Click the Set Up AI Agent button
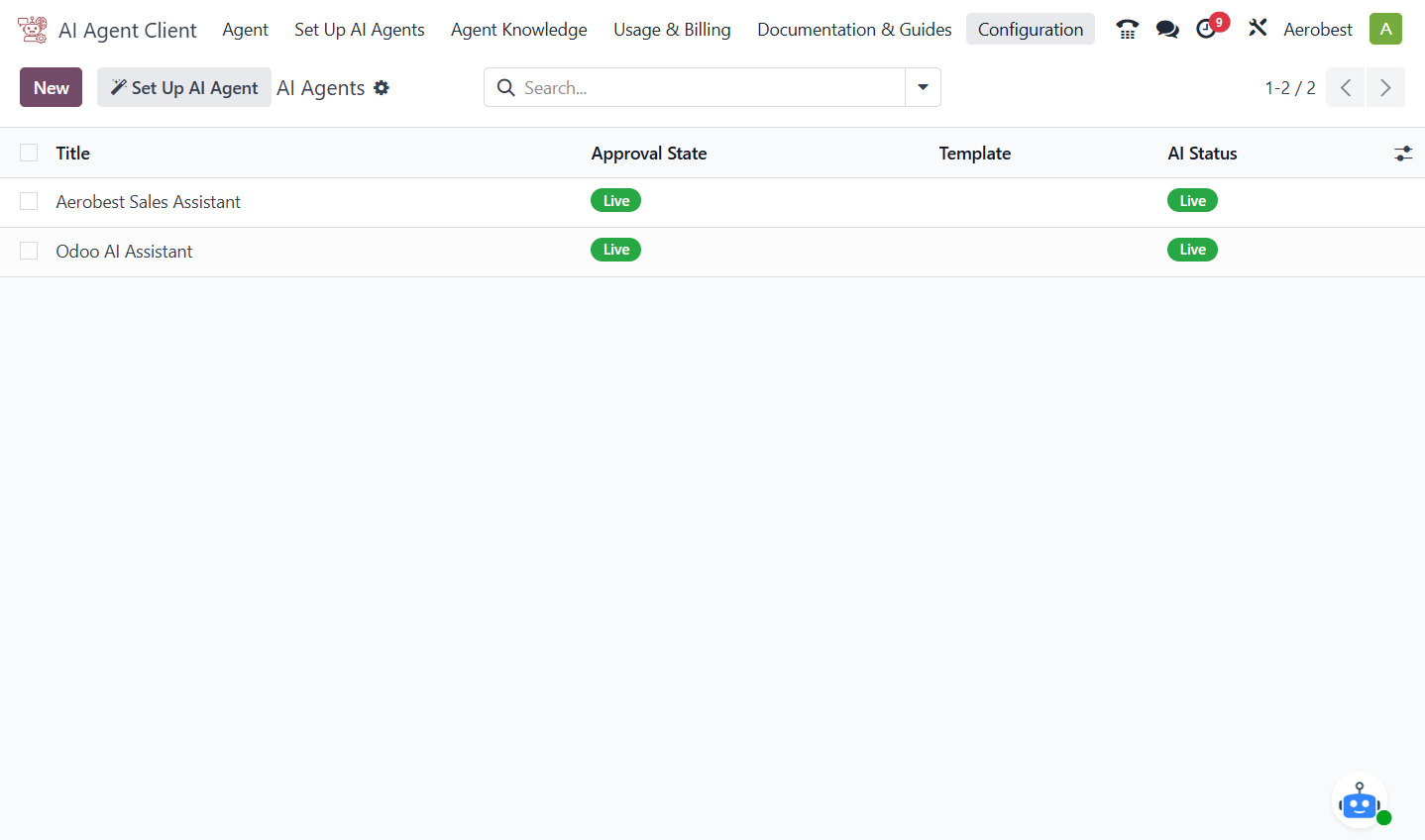This screenshot has width=1425, height=840. pyautogui.click(x=184, y=87)
